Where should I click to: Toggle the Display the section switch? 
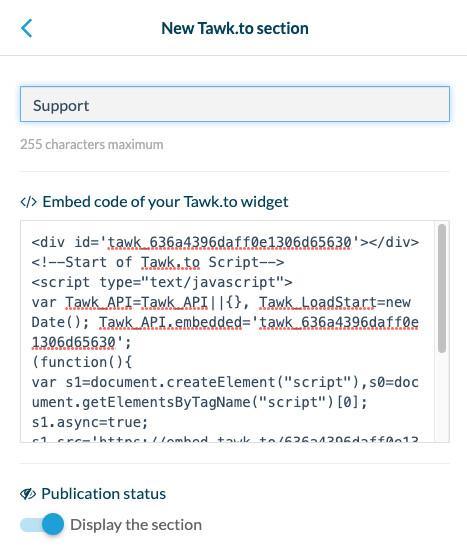pos(42,524)
